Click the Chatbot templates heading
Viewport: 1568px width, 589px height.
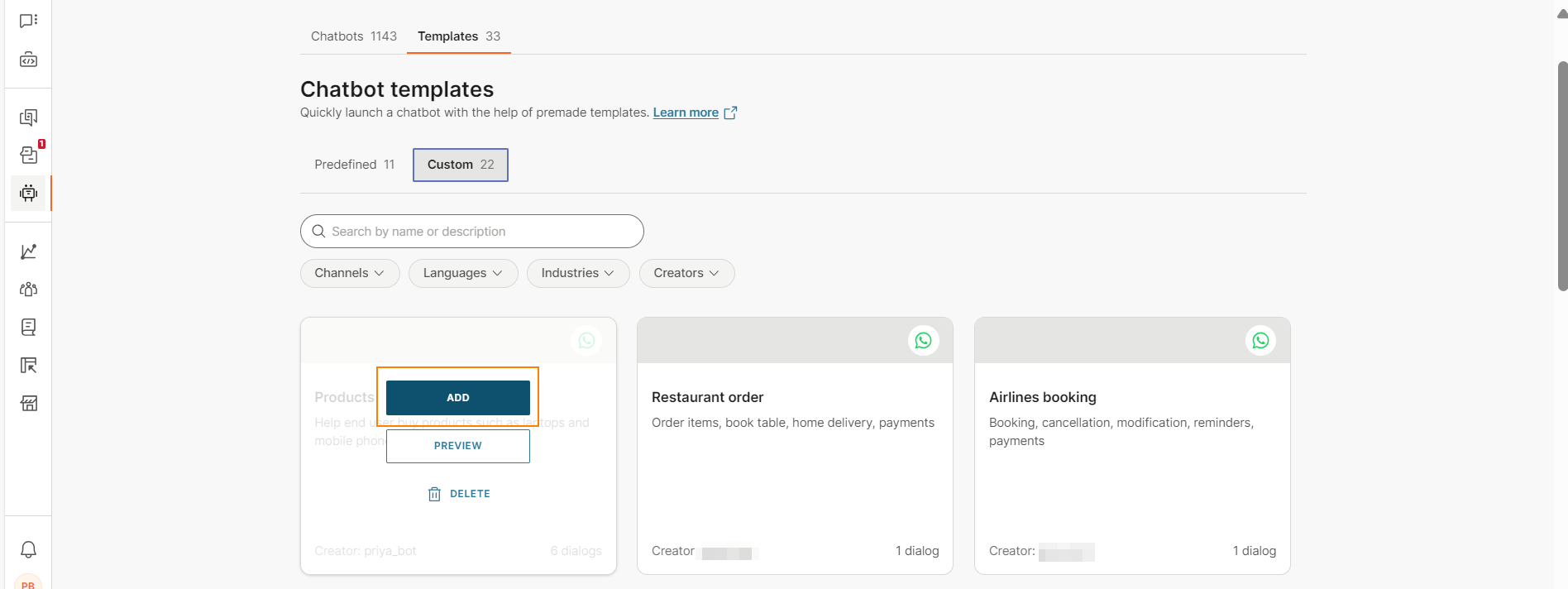tap(397, 89)
